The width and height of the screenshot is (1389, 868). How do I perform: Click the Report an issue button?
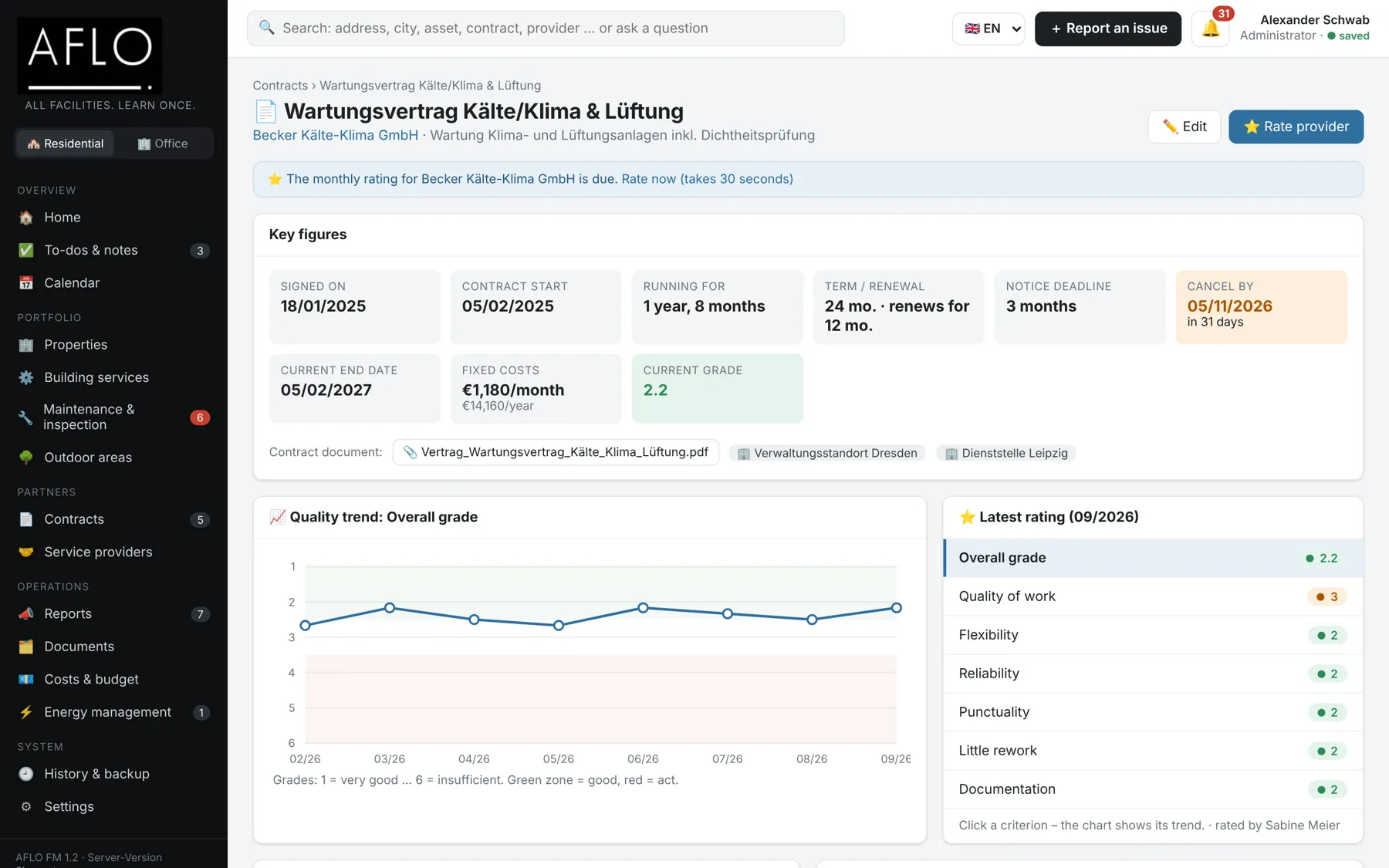[x=1108, y=29]
